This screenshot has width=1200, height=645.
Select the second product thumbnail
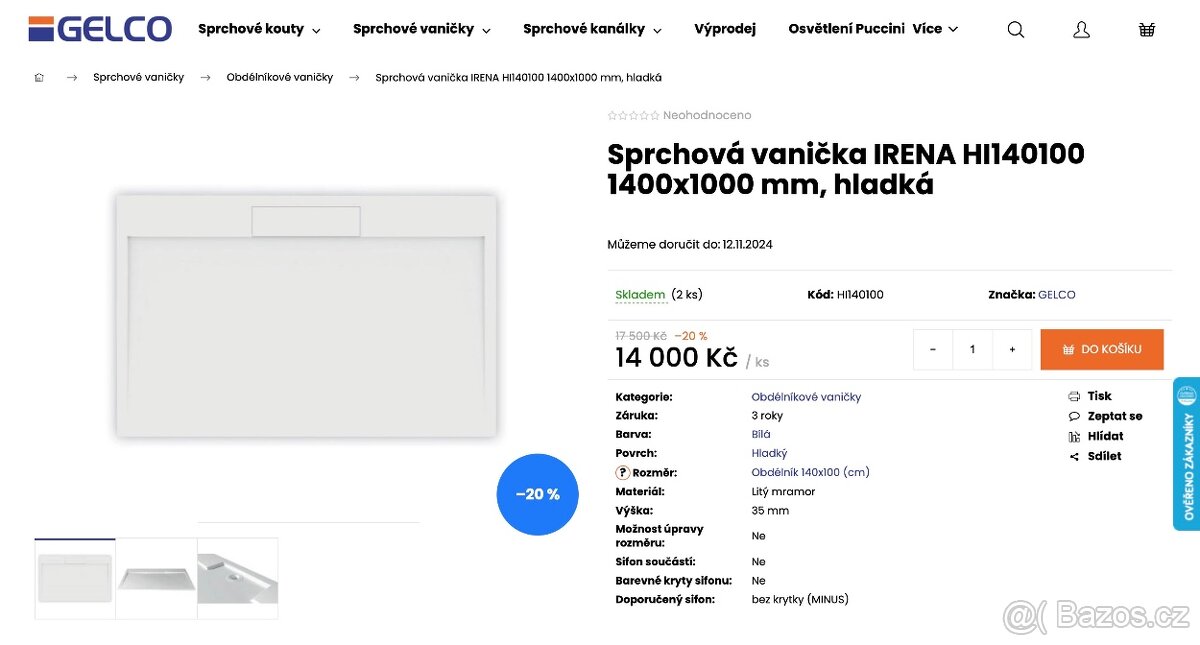point(156,578)
